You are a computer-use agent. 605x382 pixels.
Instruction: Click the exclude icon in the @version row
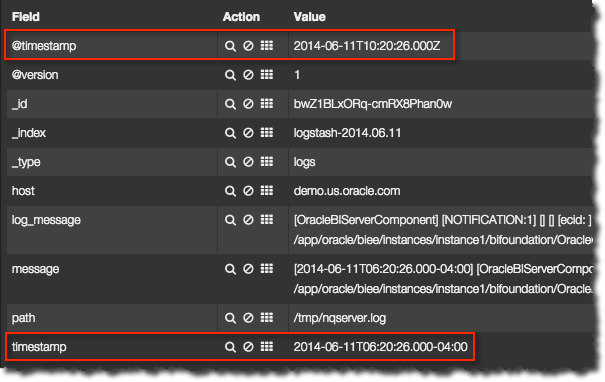248,74
